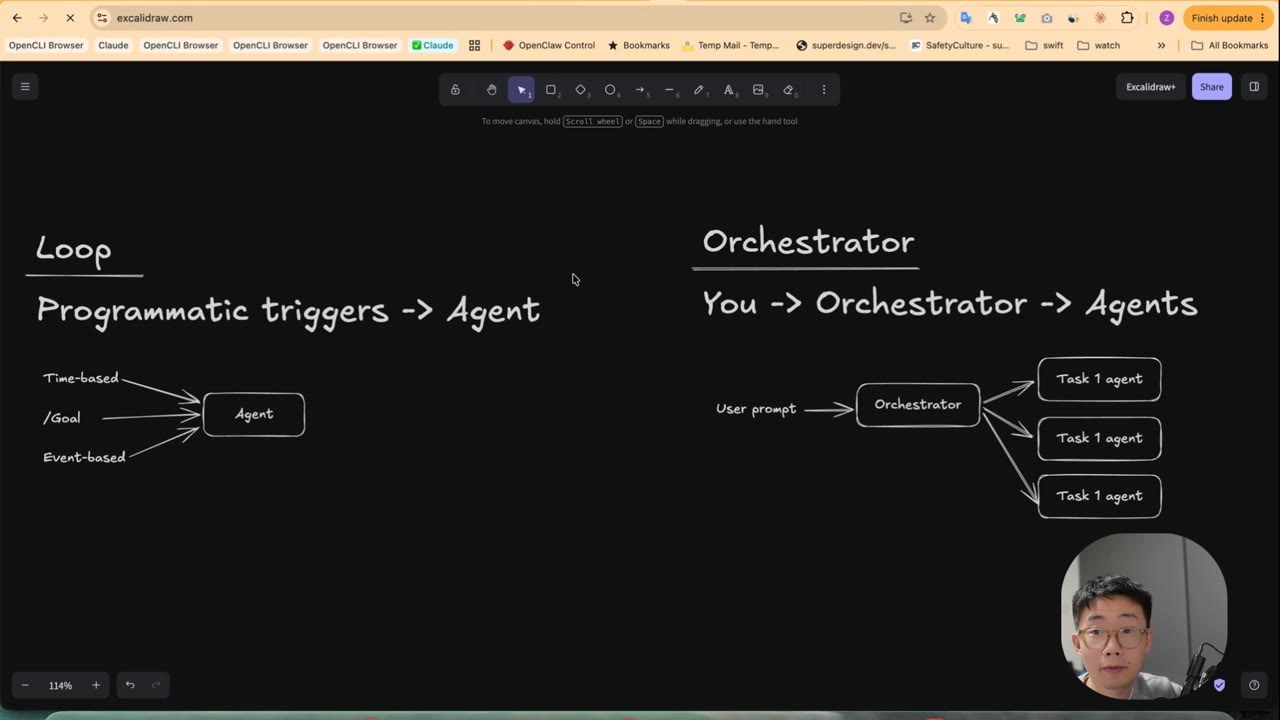Open the green-check Claude tab group
Viewport: 1280px width, 720px height.
pos(433,45)
